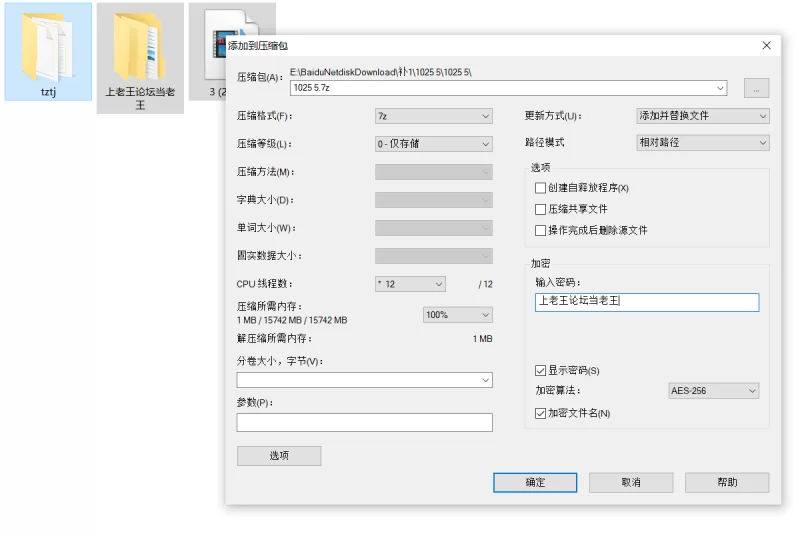Image resolution: width=800 pixels, height=536 pixels.
Task: Click the disabled 固实数据大小 dropdown
Action: tap(433, 256)
